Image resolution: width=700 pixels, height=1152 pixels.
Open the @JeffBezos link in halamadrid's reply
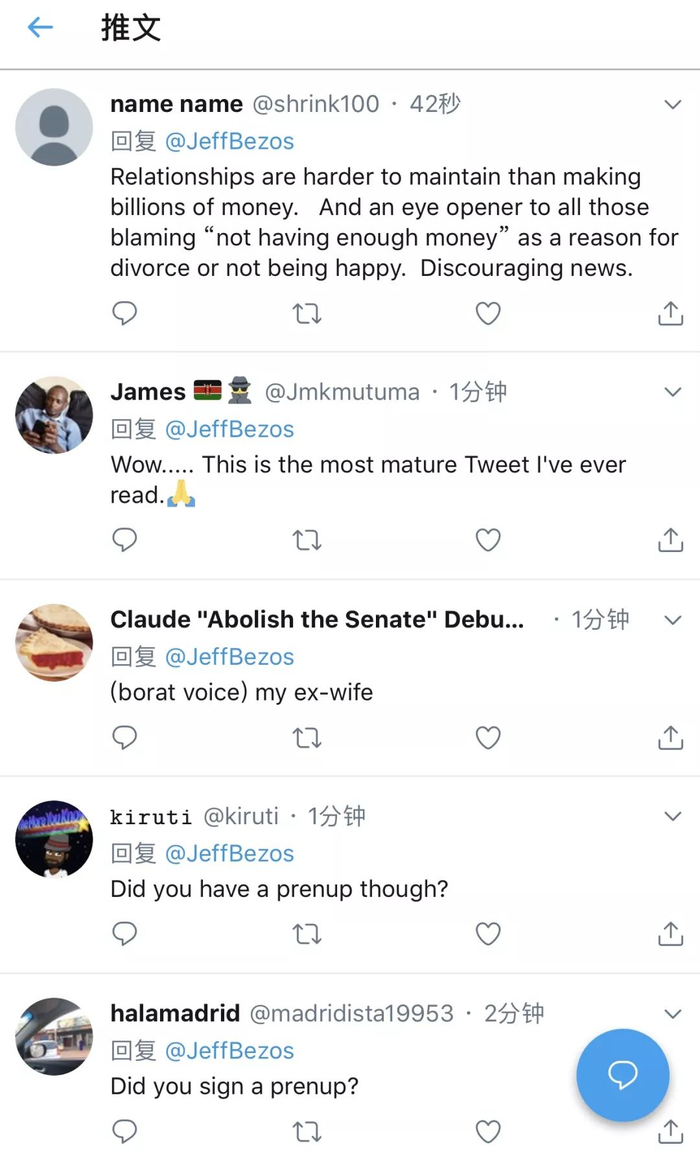click(229, 1051)
